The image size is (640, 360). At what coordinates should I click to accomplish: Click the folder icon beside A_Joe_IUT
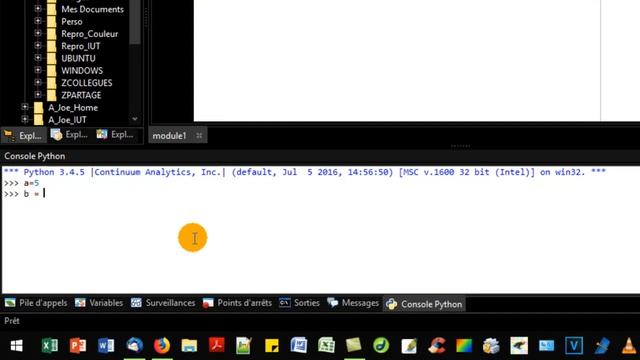38,120
